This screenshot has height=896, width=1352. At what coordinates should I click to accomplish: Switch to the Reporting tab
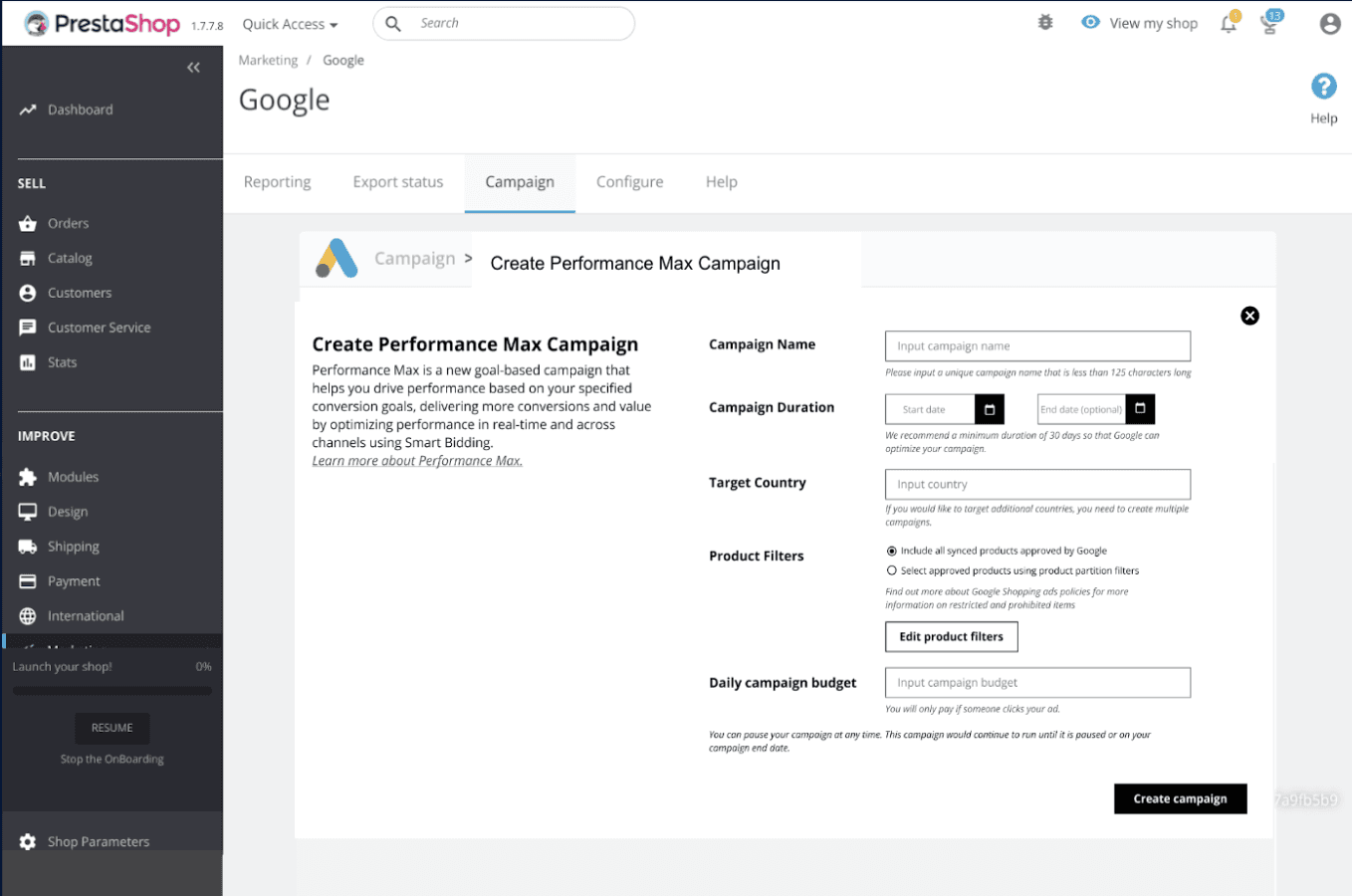tap(277, 182)
